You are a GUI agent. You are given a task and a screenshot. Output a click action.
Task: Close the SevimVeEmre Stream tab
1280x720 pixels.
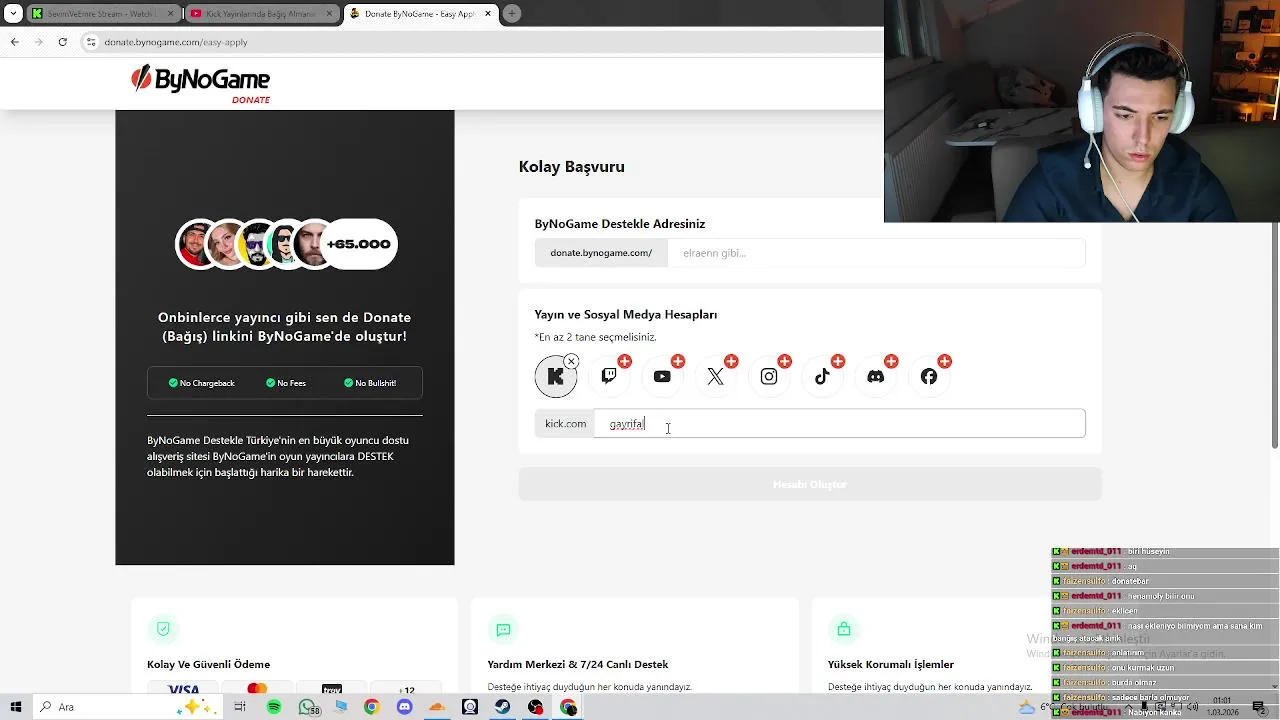pos(170,14)
